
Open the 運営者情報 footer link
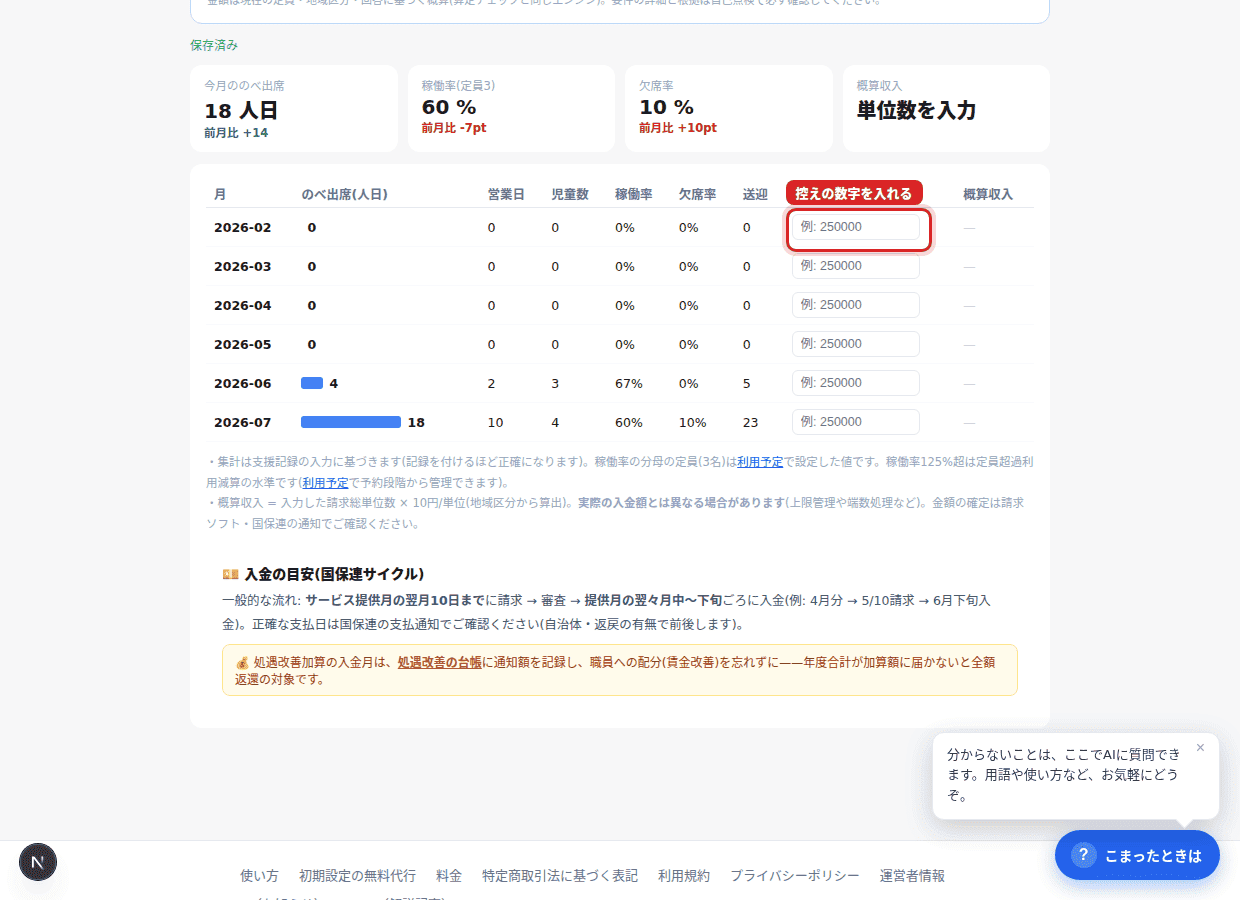[912, 876]
